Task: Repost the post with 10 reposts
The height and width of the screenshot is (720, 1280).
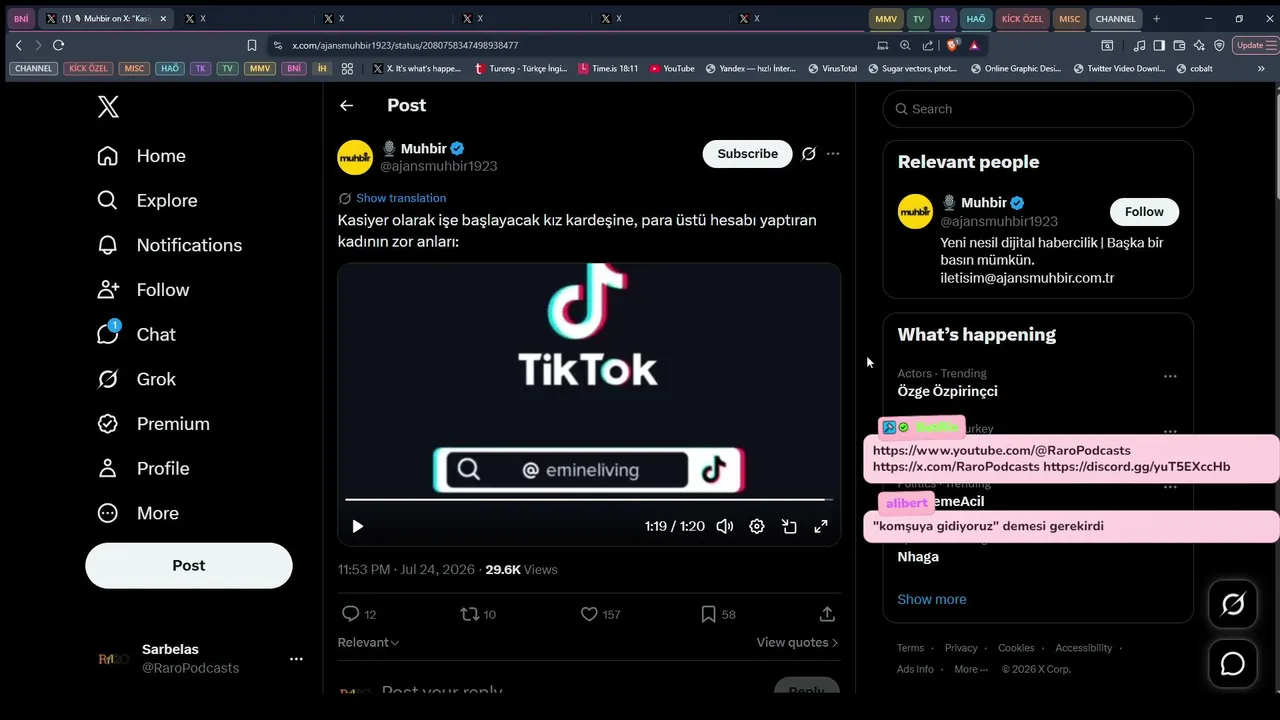Action: click(470, 614)
